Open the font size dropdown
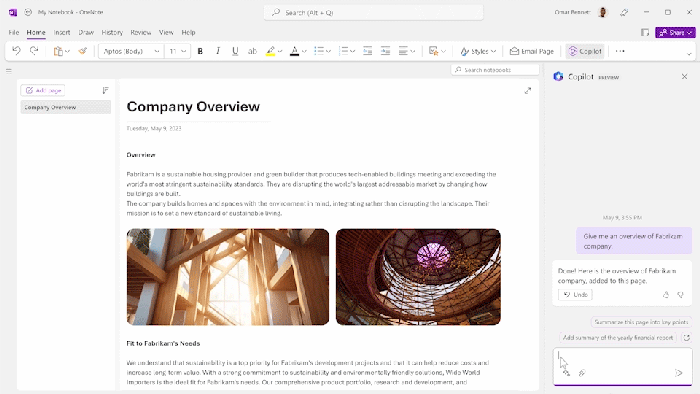The image size is (700, 394). pos(183,51)
